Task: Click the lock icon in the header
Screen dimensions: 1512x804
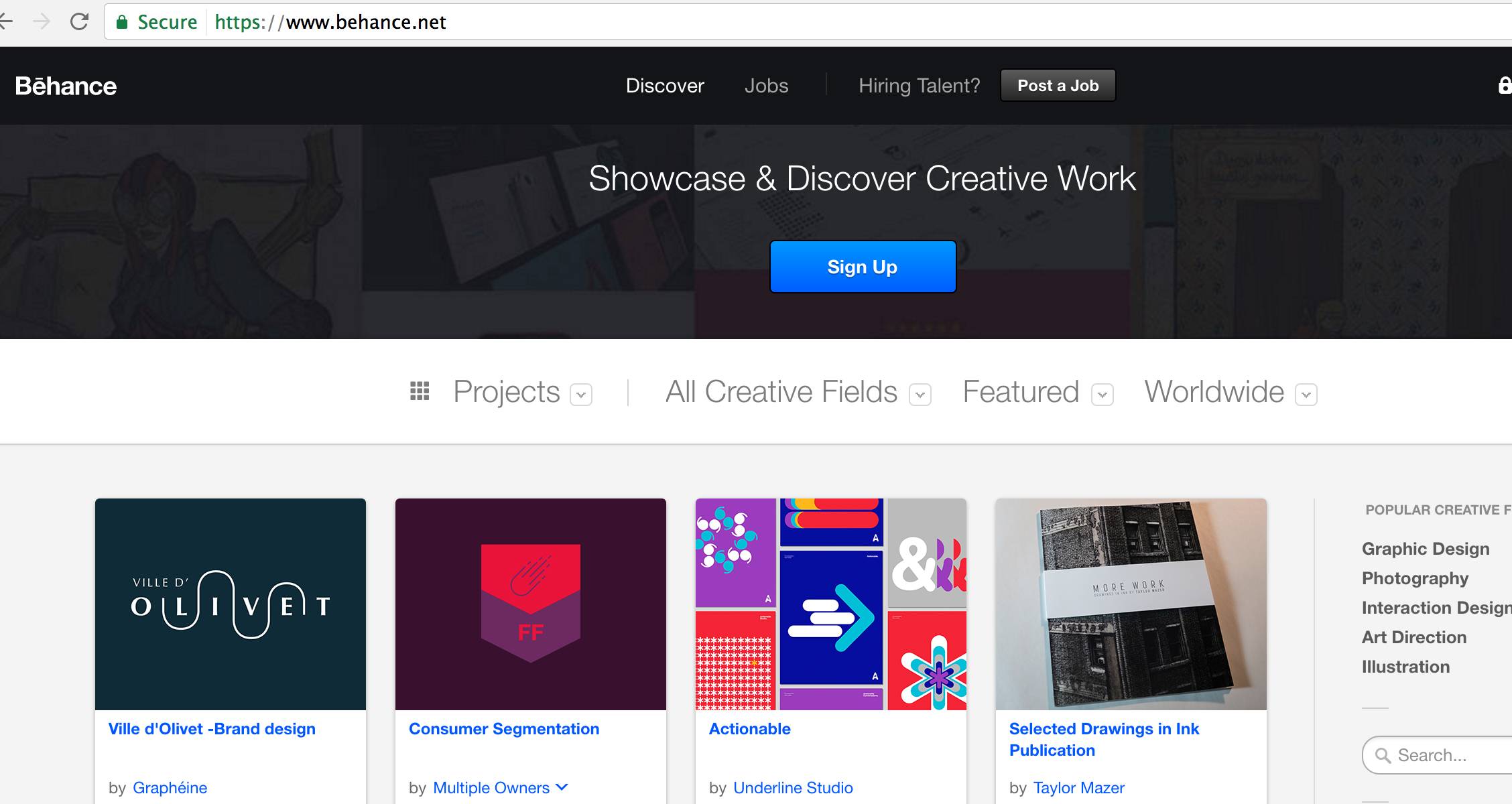Action: (1504, 85)
